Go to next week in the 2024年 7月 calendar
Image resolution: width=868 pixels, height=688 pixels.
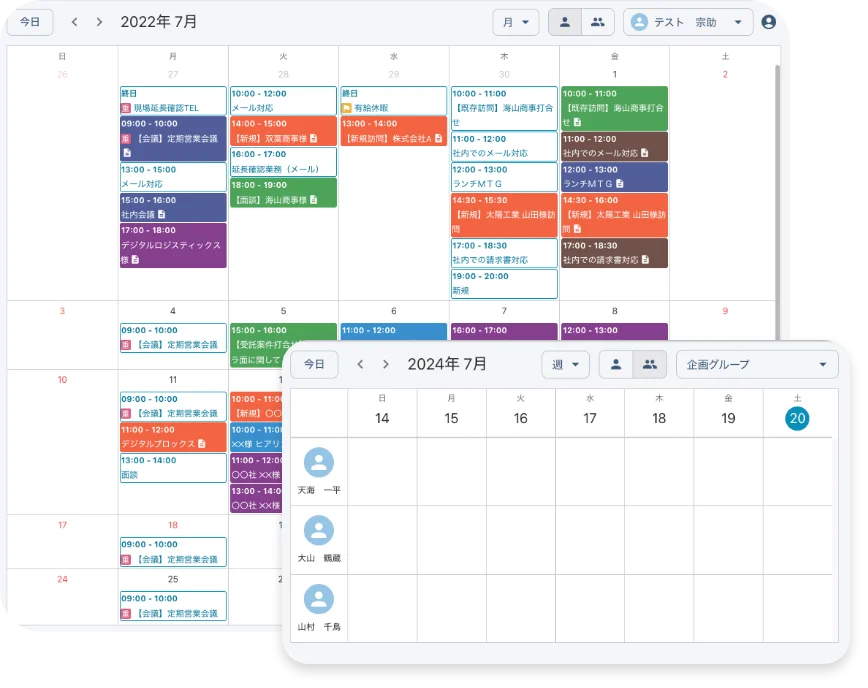click(386, 364)
